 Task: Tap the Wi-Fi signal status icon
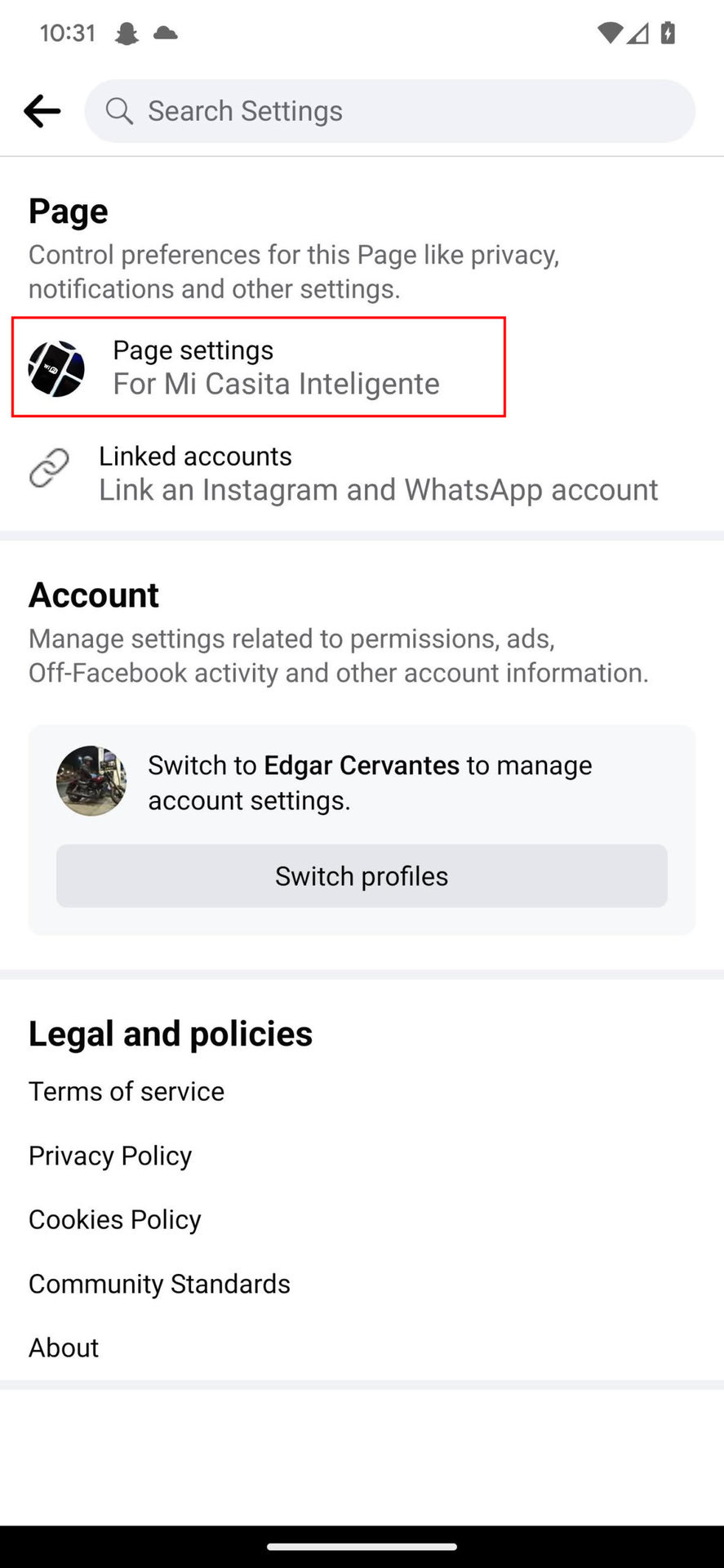(610, 33)
